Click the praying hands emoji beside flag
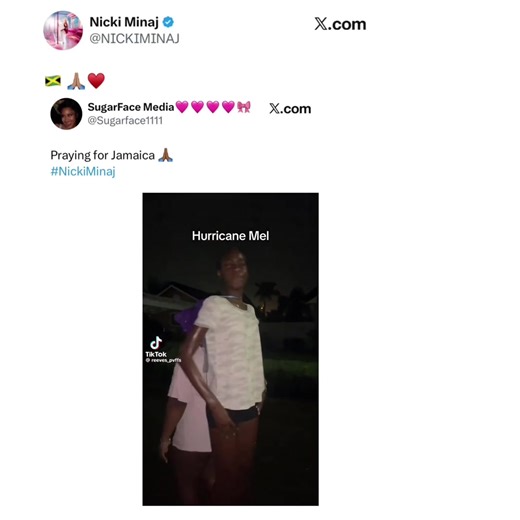Screen dimensions: 520x520 (76, 81)
